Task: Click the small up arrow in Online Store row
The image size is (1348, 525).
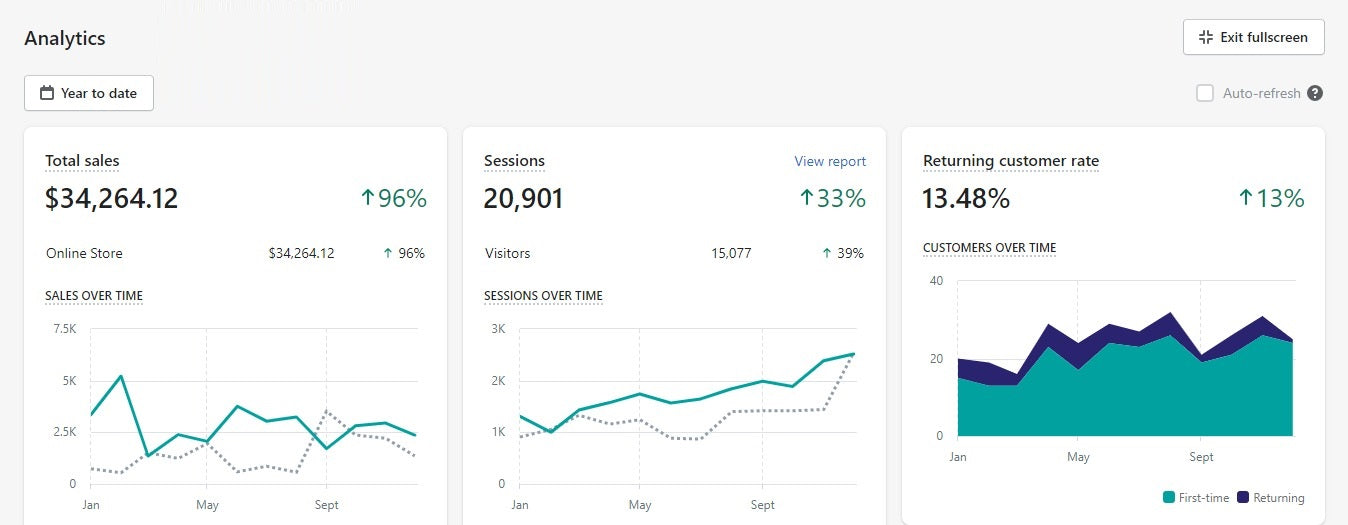Action: (387, 254)
